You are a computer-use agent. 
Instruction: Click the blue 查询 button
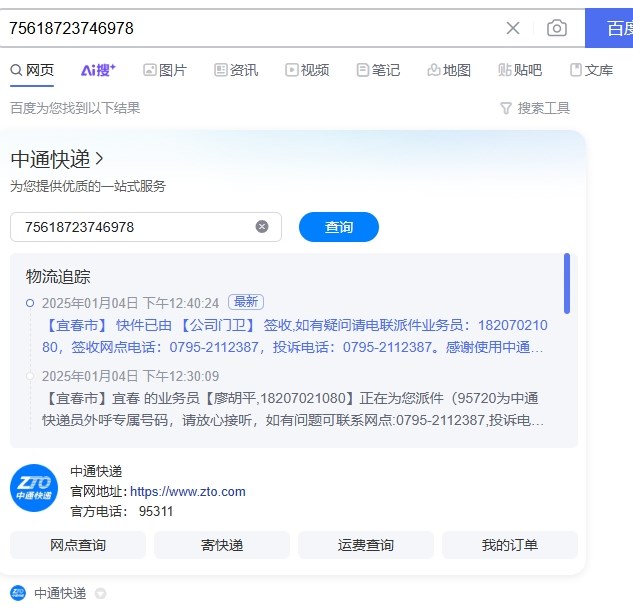339,227
